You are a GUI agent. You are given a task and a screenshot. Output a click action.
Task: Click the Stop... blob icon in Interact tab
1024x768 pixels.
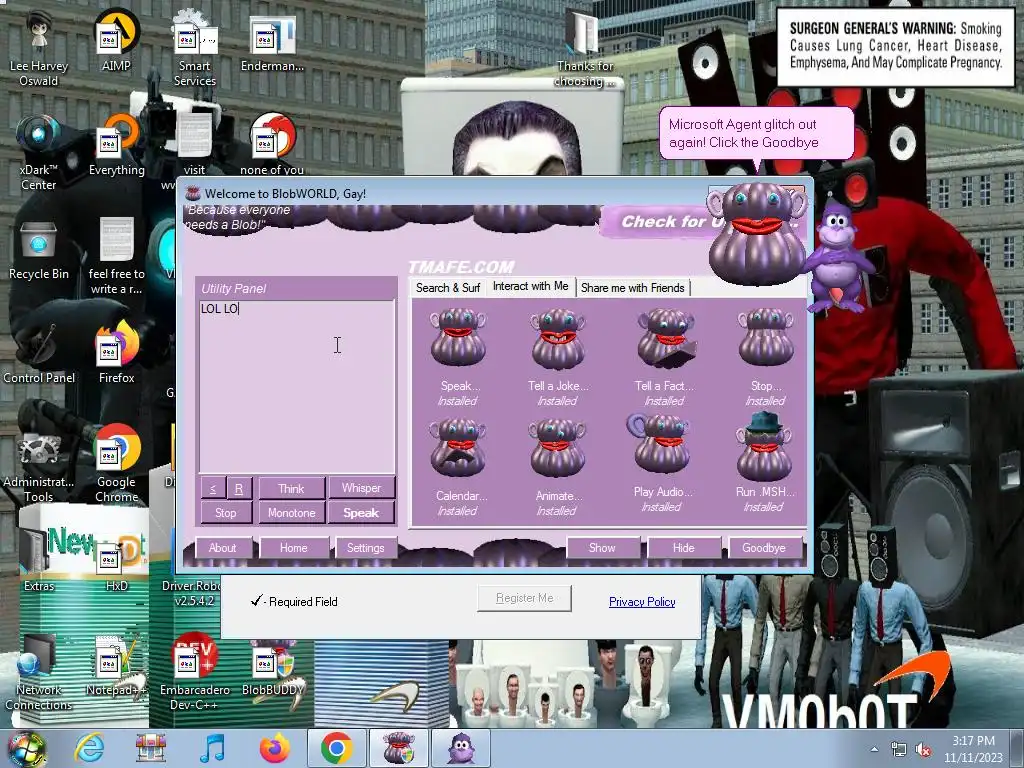pos(765,337)
